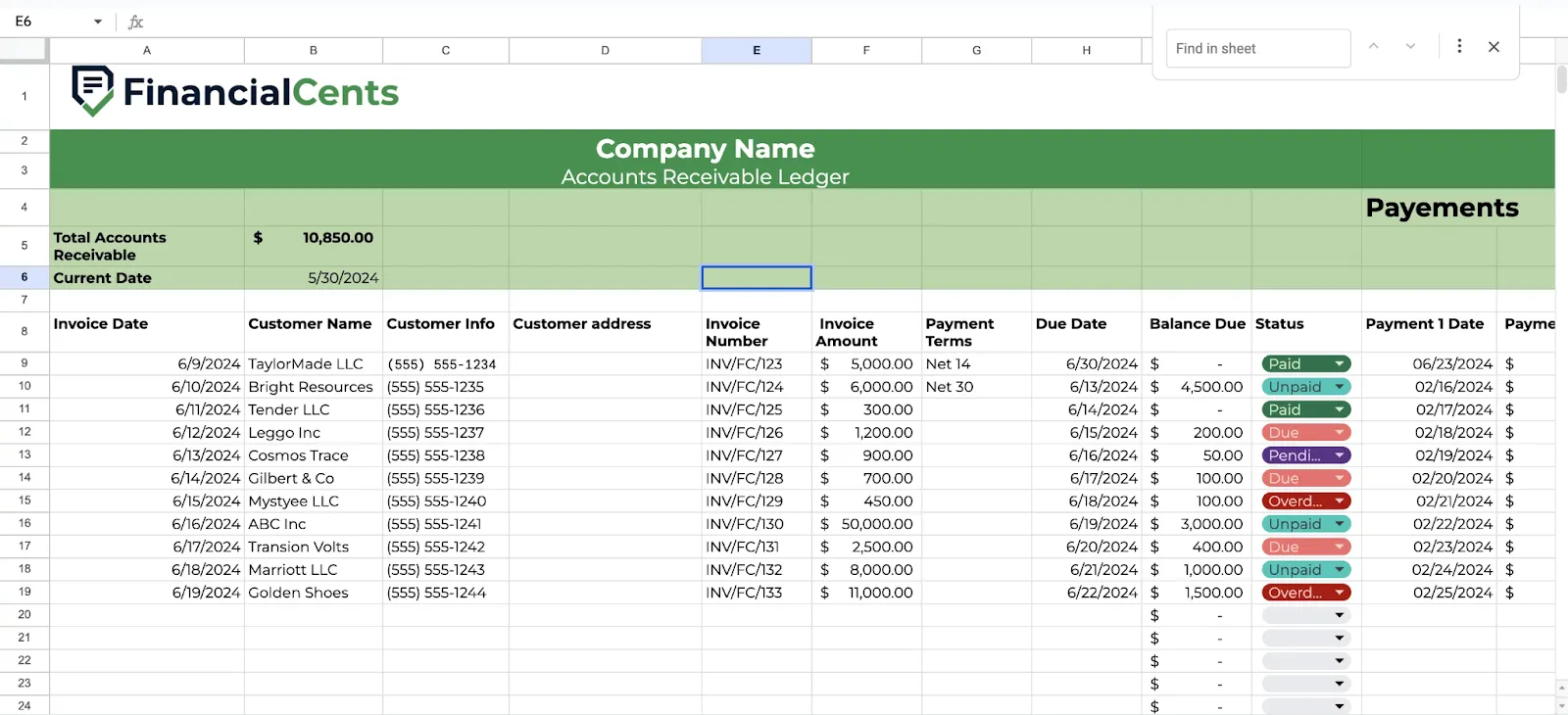Viewport: 1568px width, 715px height.
Task: Click the Current Date value 5/30/2024
Action: [x=343, y=278]
